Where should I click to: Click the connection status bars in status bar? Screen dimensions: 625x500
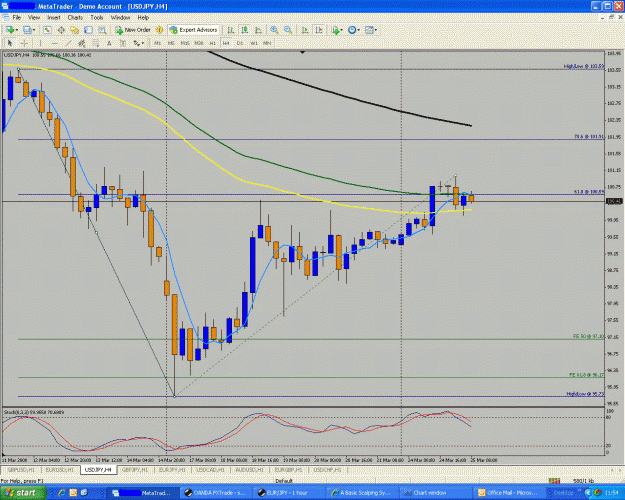pyautogui.click(x=554, y=481)
